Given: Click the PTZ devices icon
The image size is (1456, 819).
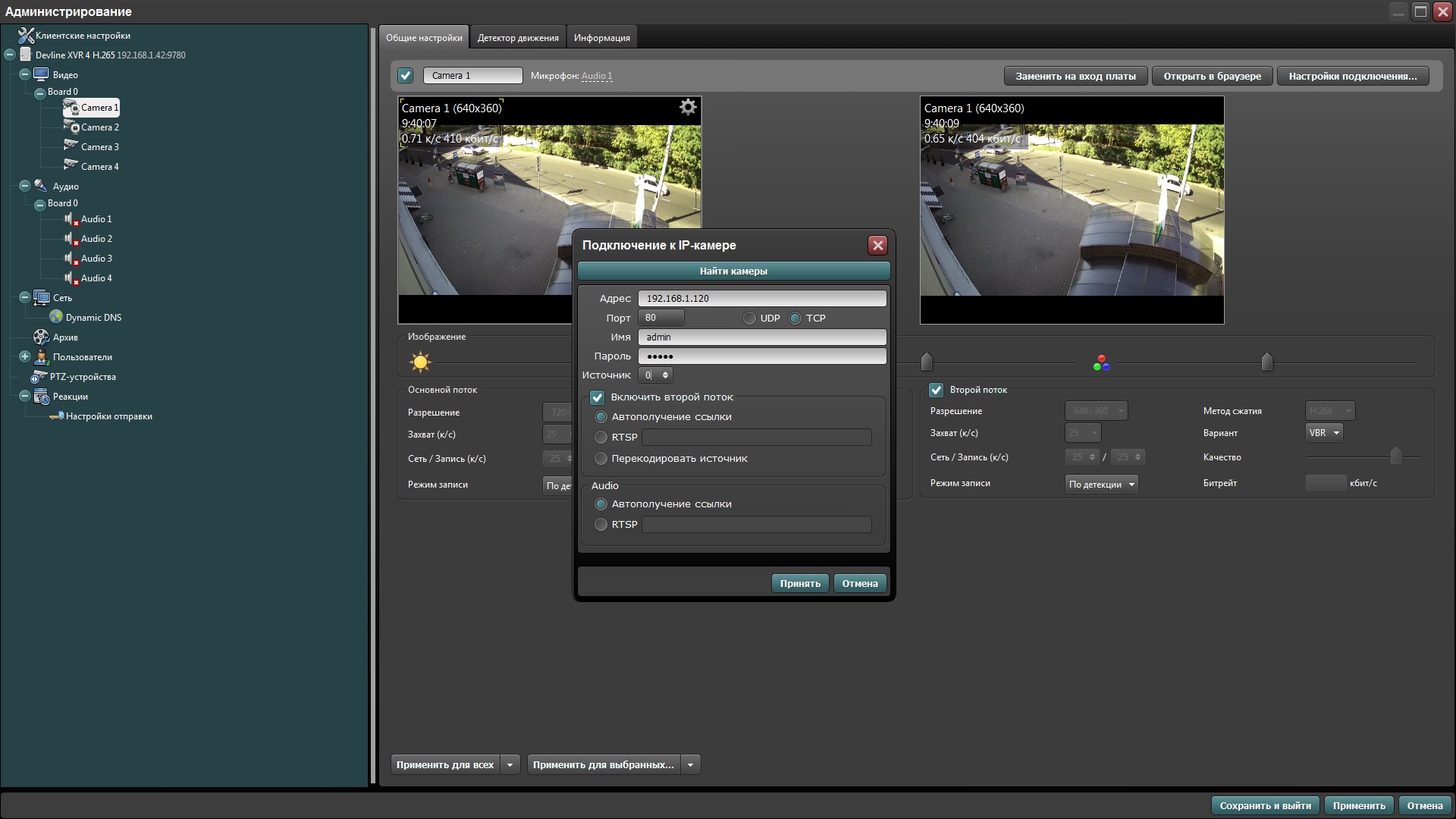Looking at the screenshot, I should pyautogui.click(x=39, y=377).
